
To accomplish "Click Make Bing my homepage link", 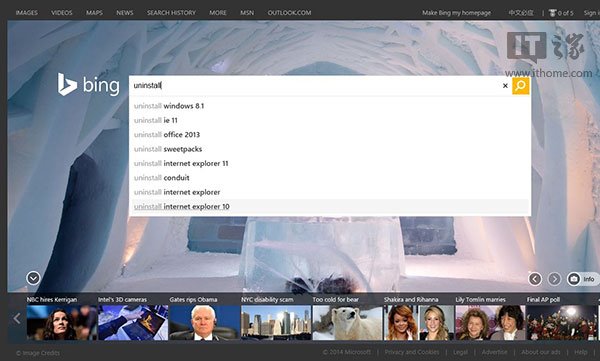I will click(457, 13).
